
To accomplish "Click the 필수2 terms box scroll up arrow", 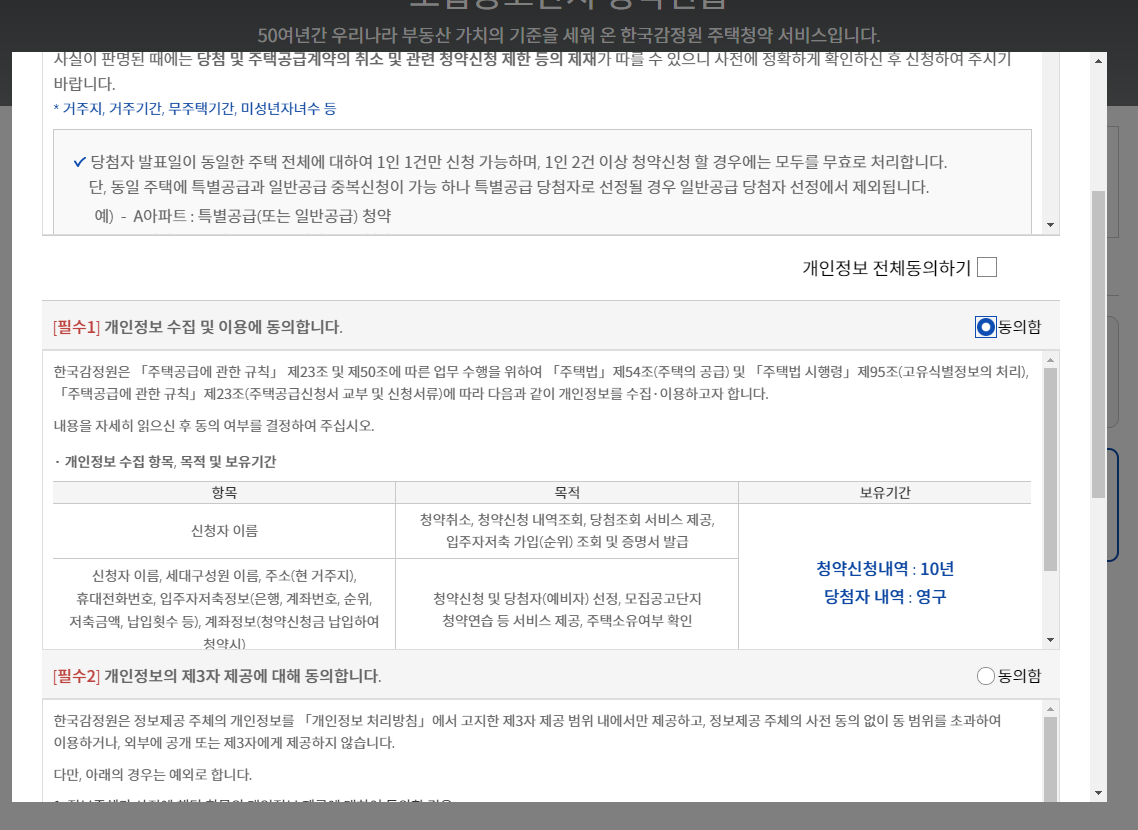I will click(x=1050, y=709).
